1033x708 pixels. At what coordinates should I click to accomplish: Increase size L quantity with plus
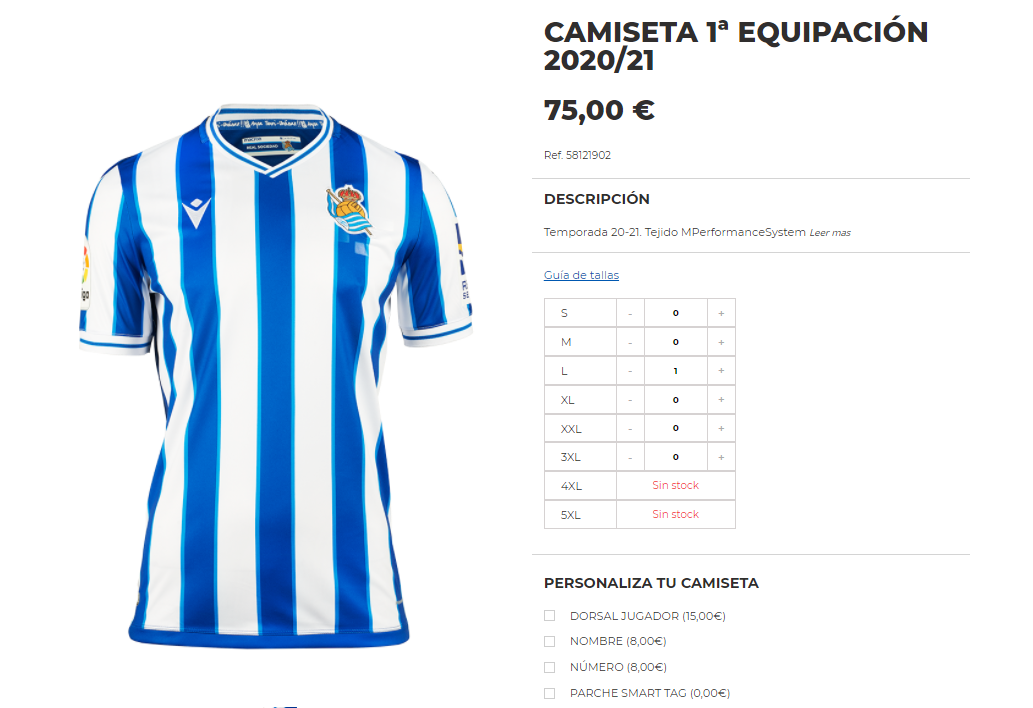click(x=721, y=371)
